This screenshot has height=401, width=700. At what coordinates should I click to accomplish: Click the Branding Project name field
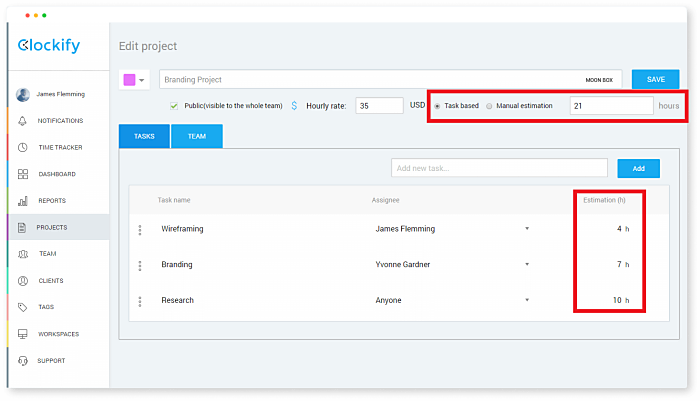(391, 79)
